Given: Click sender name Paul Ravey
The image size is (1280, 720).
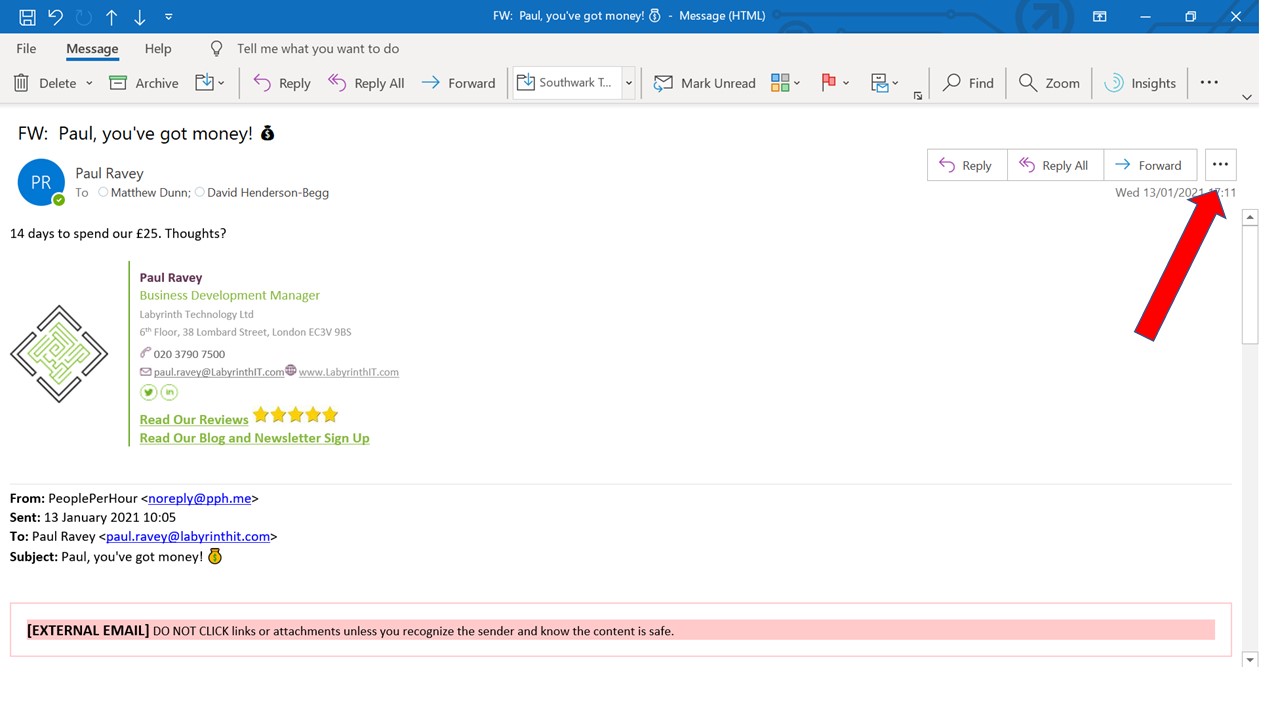Looking at the screenshot, I should click(109, 173).
